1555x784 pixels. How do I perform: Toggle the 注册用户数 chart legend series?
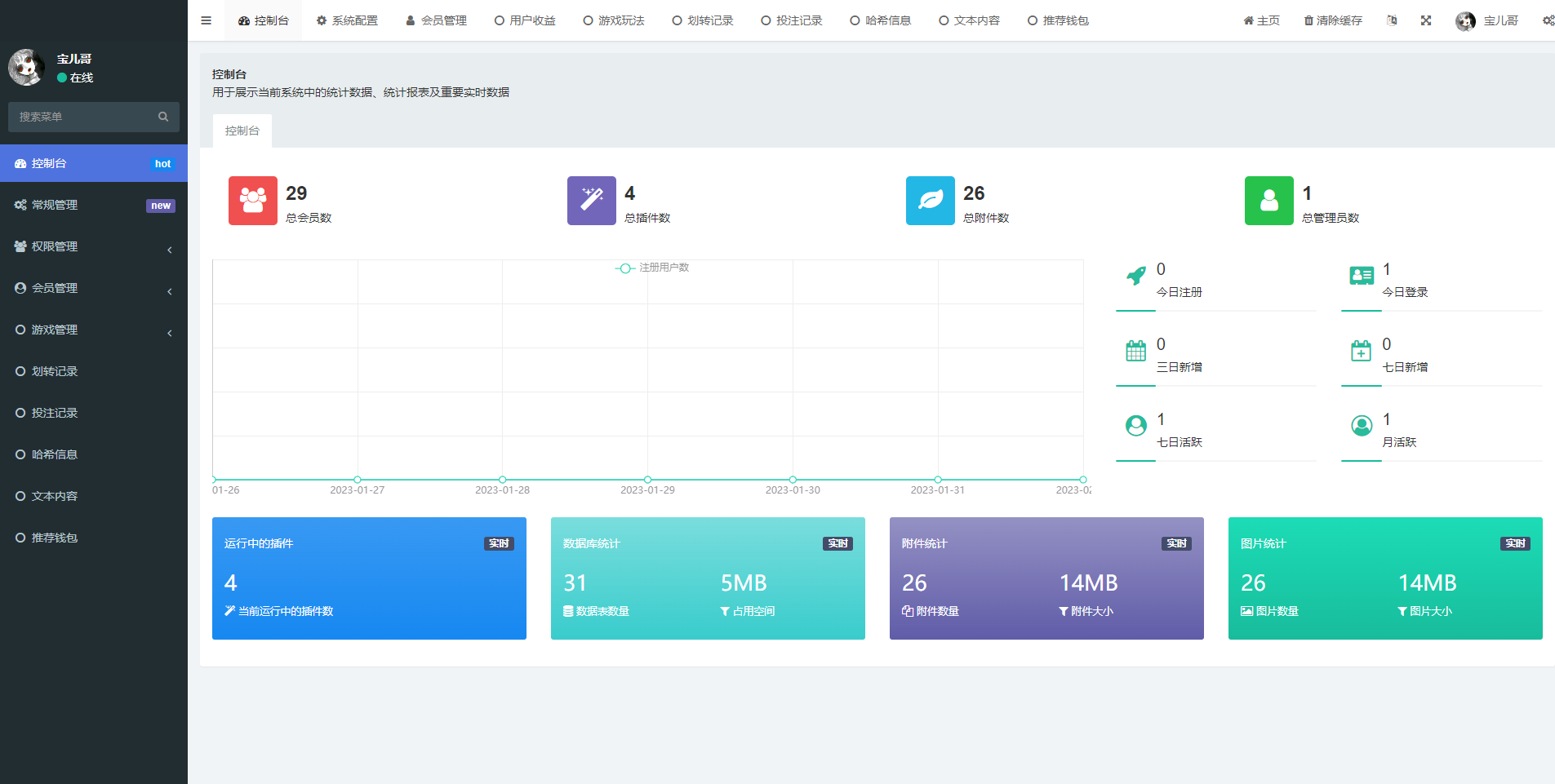(x=652, y=268)
